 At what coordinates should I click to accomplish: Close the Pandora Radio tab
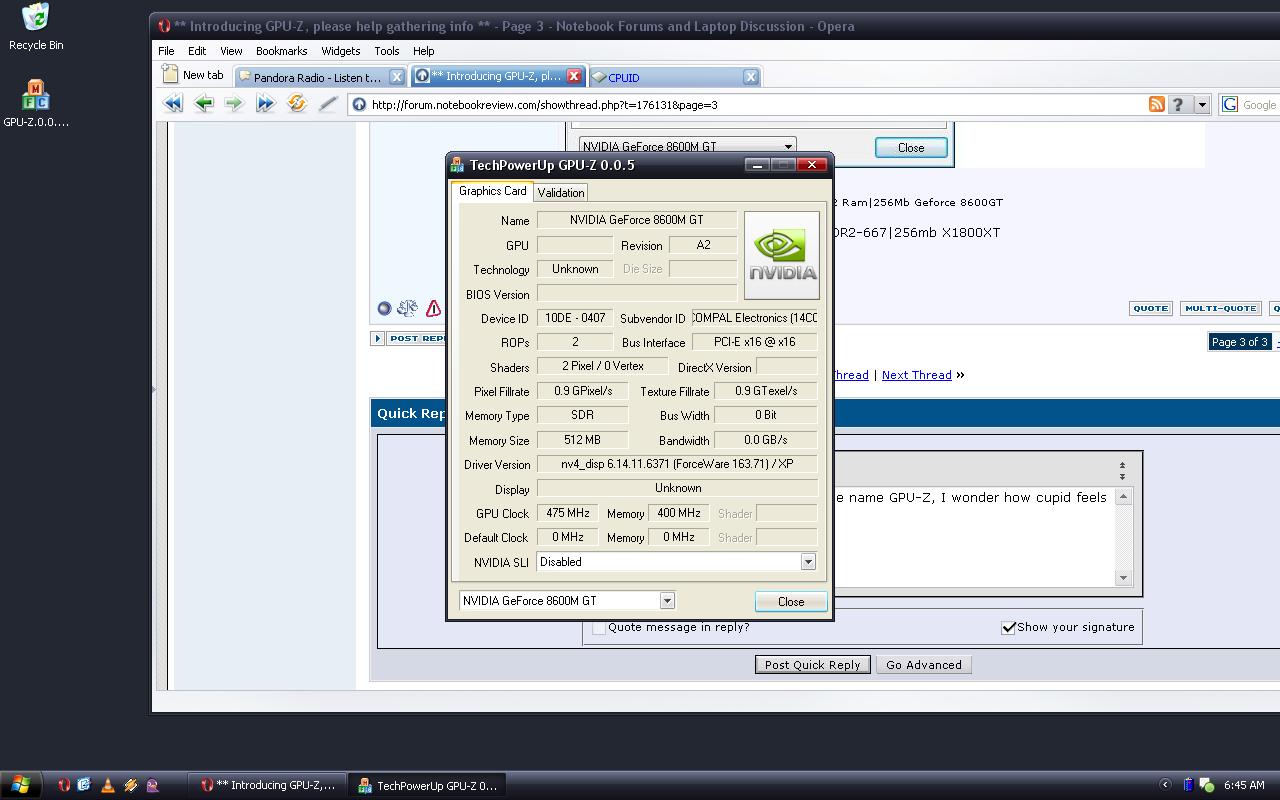click(x=396, y=76)
